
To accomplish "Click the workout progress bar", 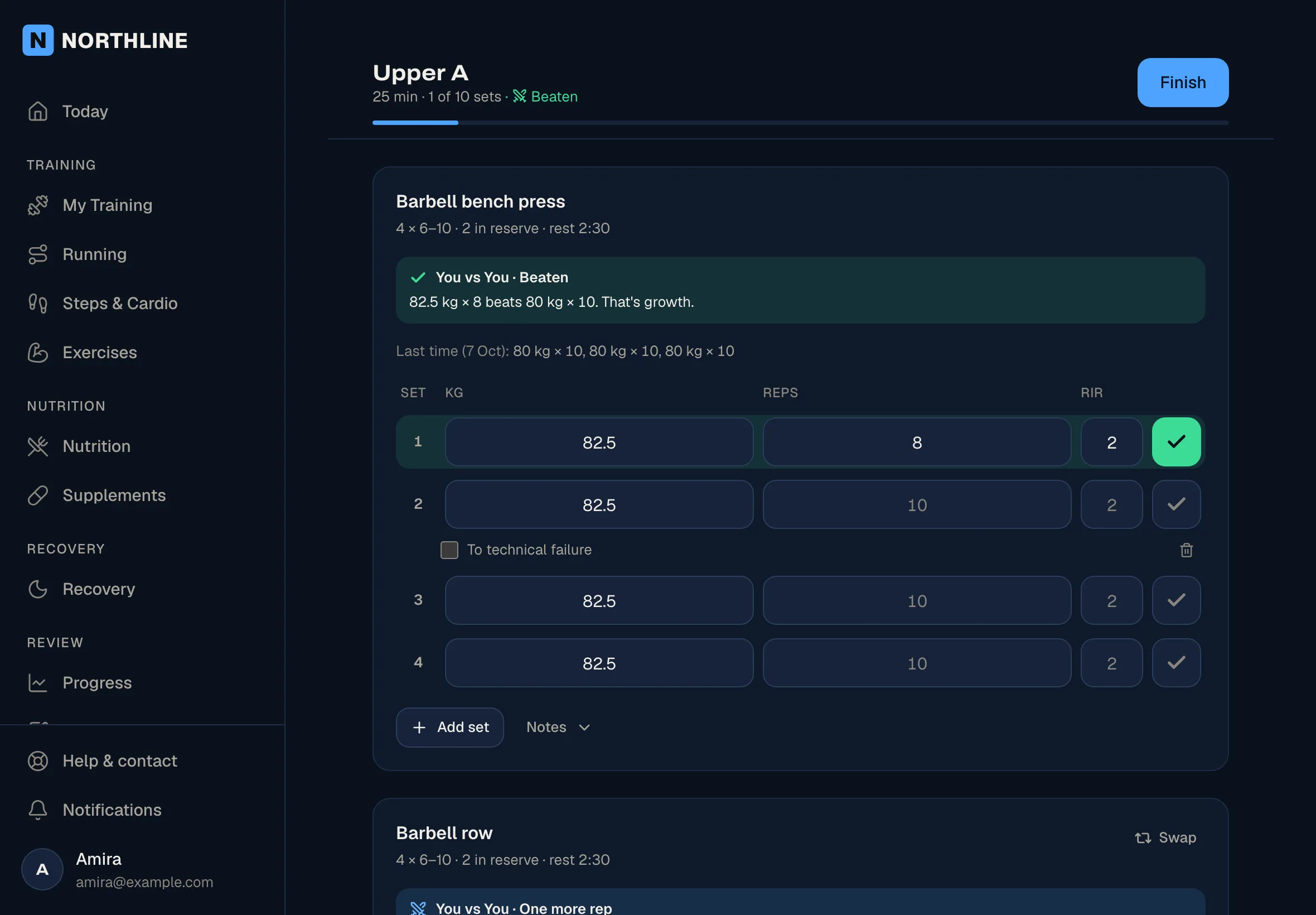I will pyautogui.click(x=800, y=123).
